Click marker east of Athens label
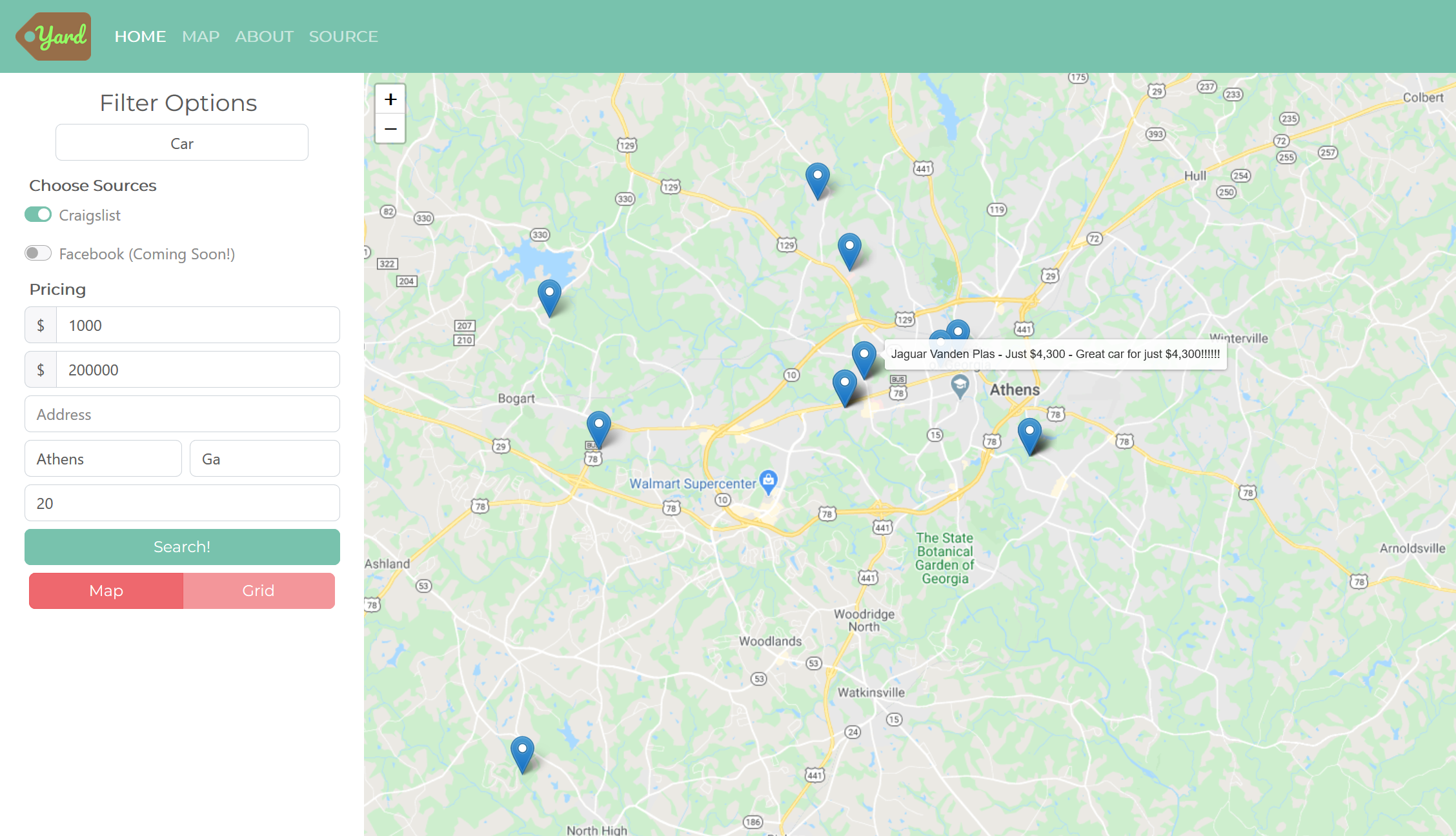Image resolution: width=1456 pixels, height=836 pixels. tap(1029, 434)
